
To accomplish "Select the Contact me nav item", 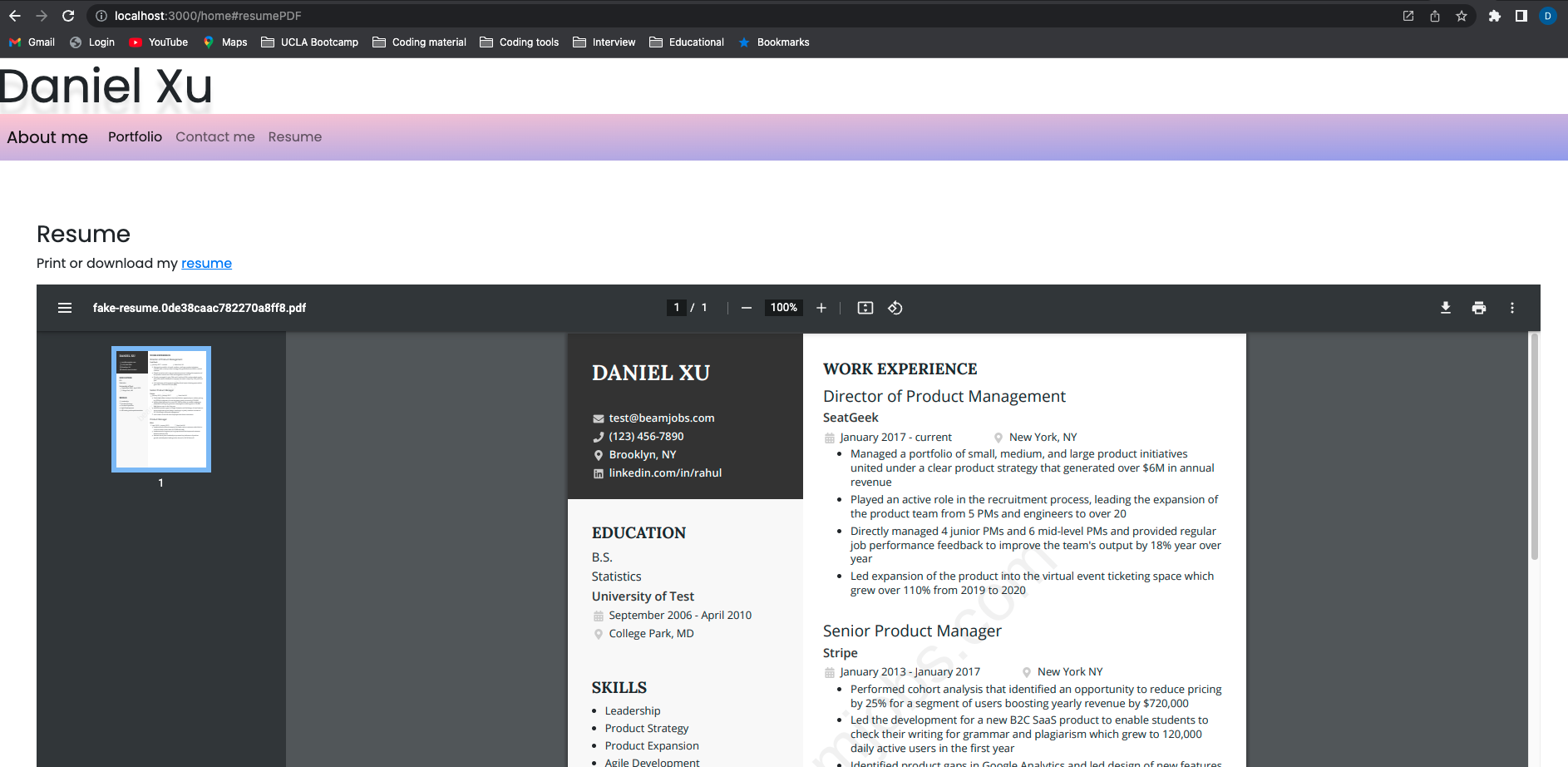I will point(214,136).
